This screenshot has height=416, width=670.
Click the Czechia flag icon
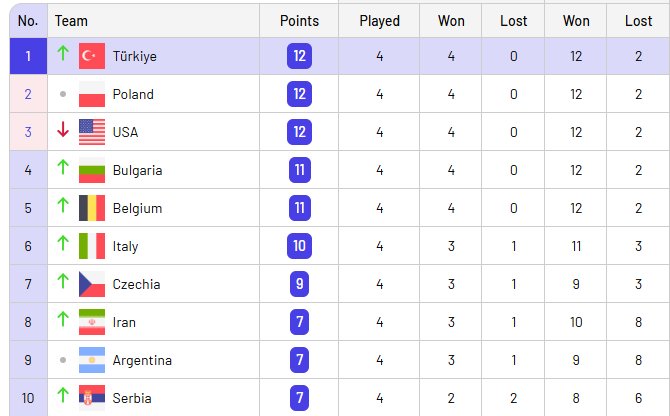[x=92, y=284]
